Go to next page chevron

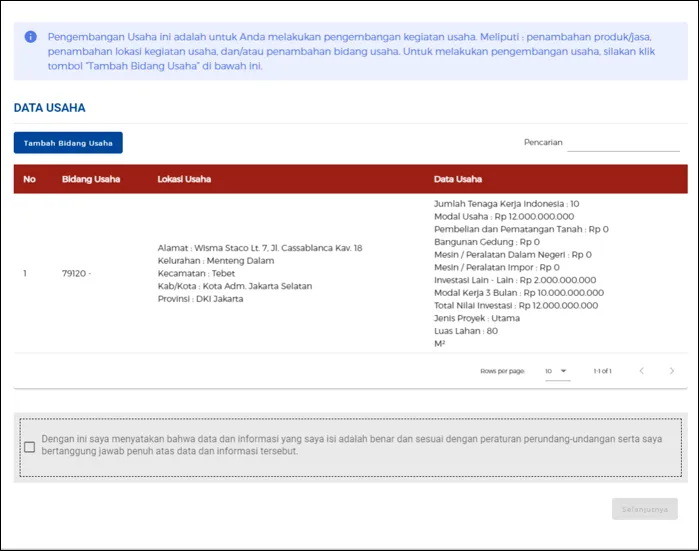coord(672,371)
